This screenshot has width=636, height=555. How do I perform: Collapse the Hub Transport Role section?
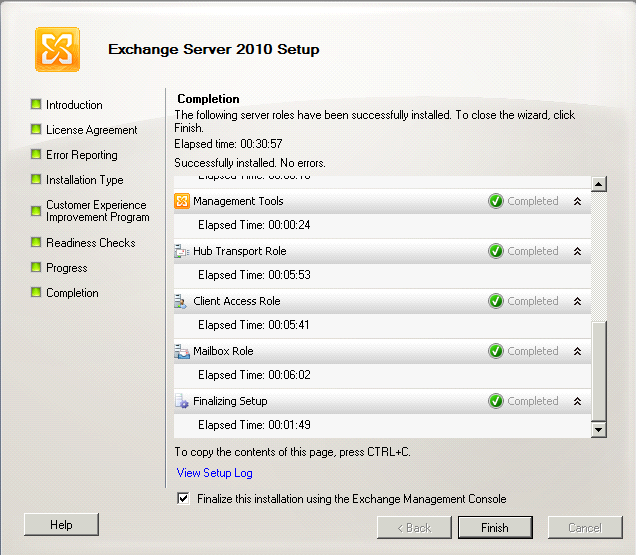578,251
